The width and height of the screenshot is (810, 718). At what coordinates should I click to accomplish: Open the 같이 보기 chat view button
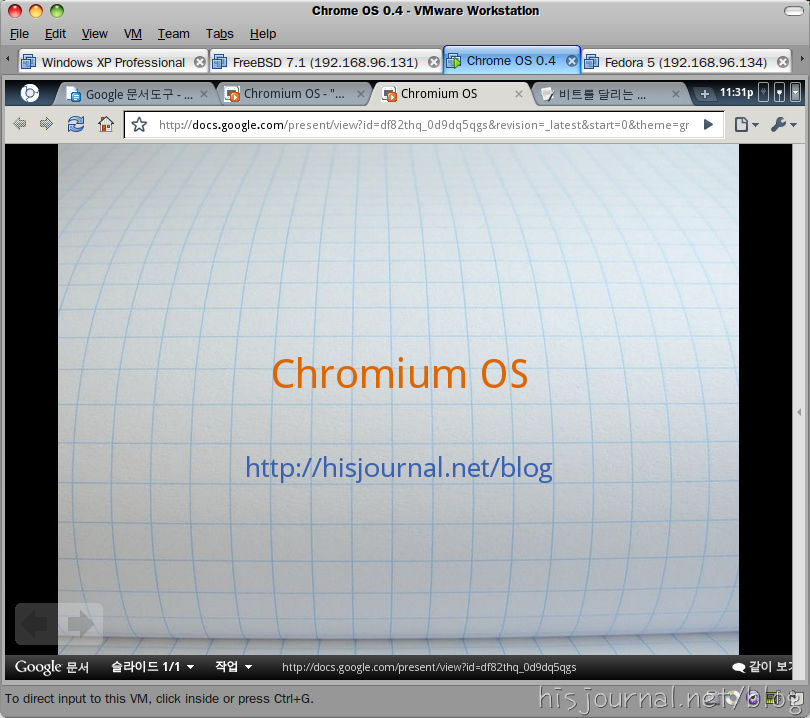tap(761, 667)
